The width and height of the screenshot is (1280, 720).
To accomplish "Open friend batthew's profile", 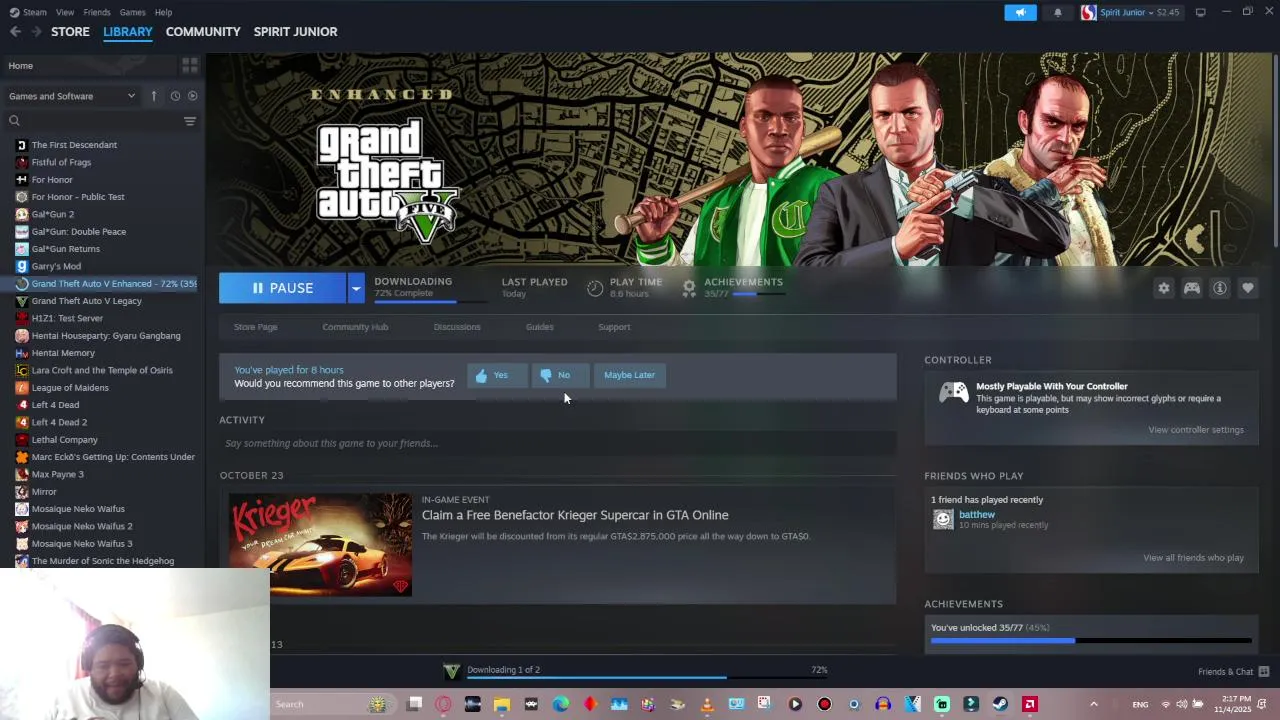I will pos(977,515).
